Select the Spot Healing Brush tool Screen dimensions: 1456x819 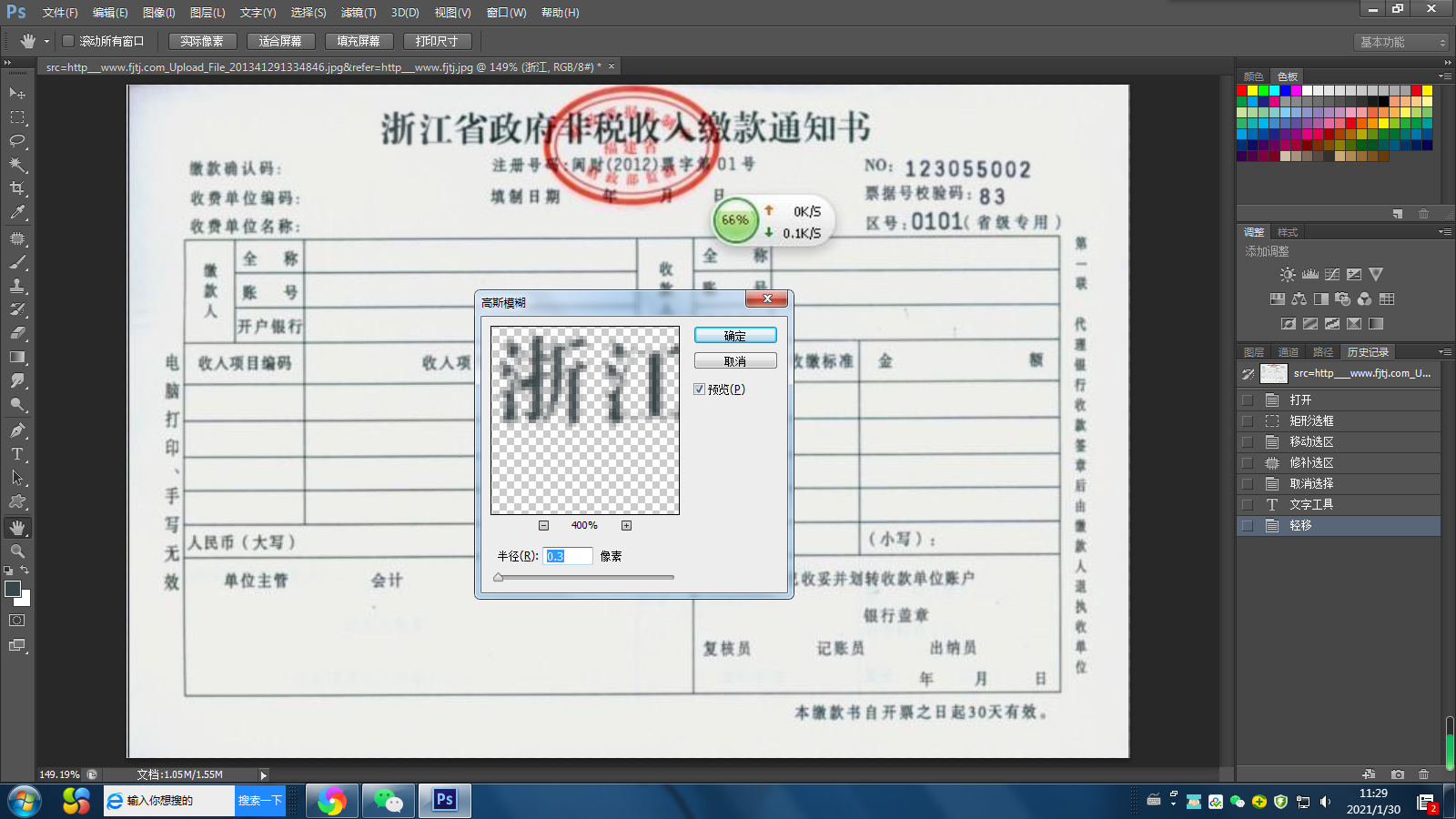[17, 238]
